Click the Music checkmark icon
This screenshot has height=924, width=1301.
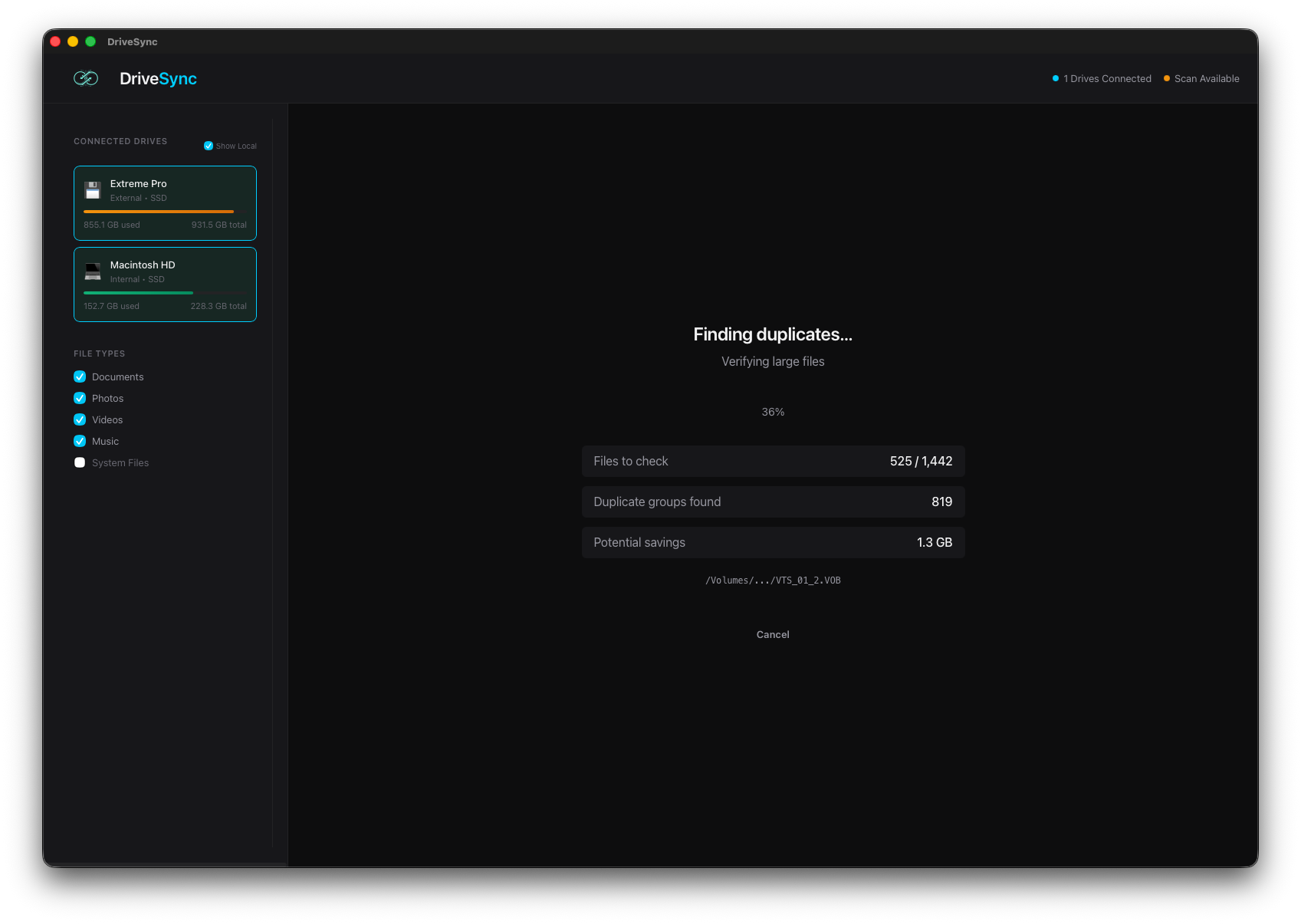click(x=80, y=441)
